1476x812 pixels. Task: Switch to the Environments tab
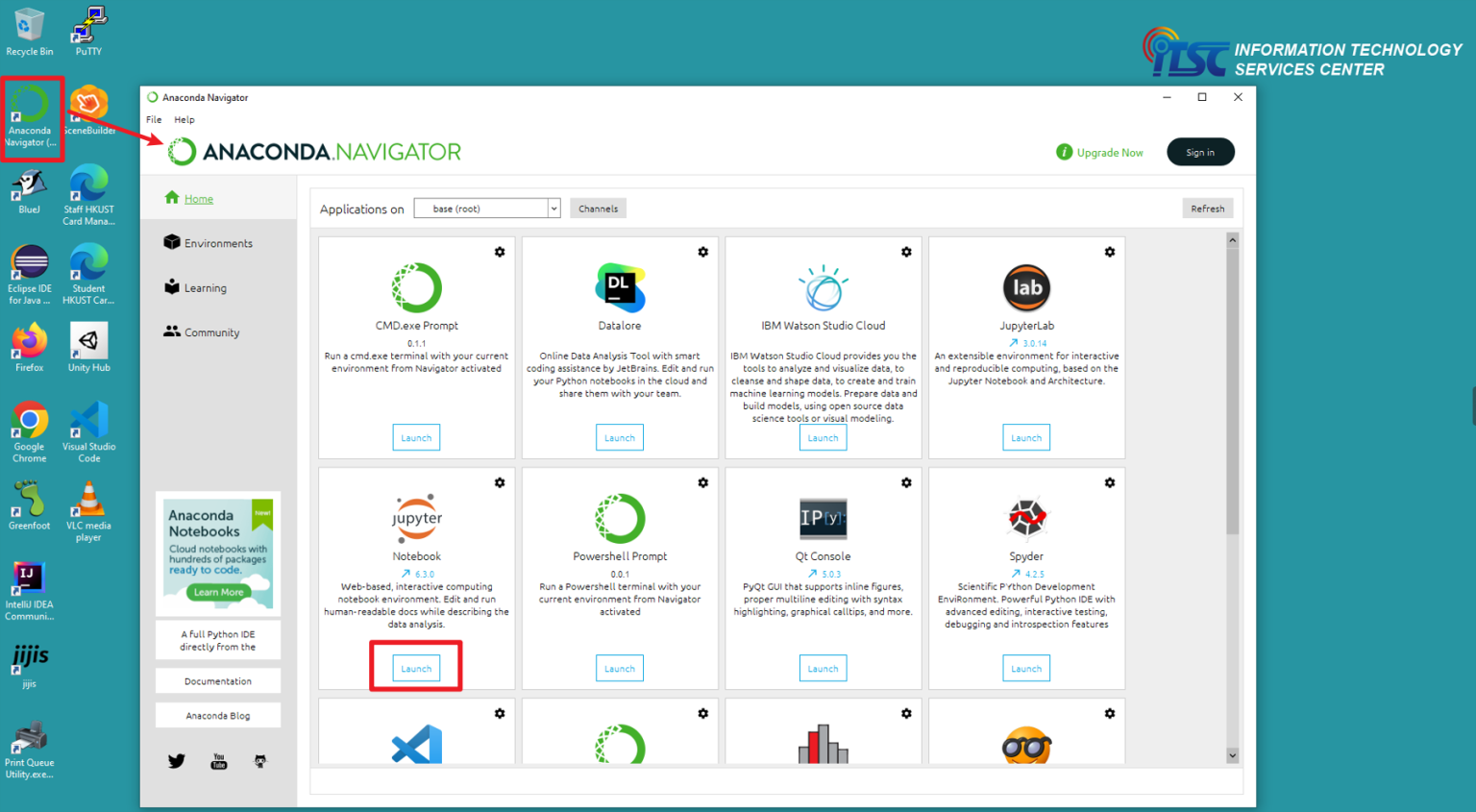pyautogui.click(x=218, y=243)
